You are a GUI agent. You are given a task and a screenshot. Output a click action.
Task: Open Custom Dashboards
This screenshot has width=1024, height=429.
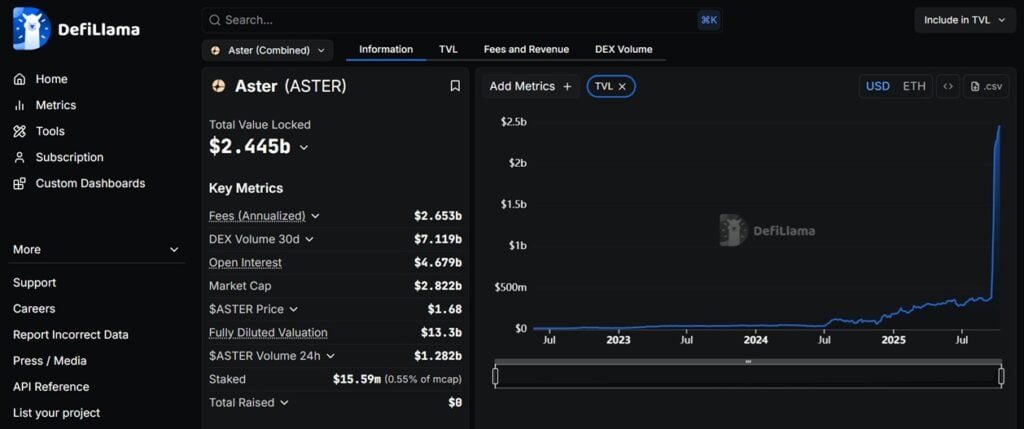89,183
